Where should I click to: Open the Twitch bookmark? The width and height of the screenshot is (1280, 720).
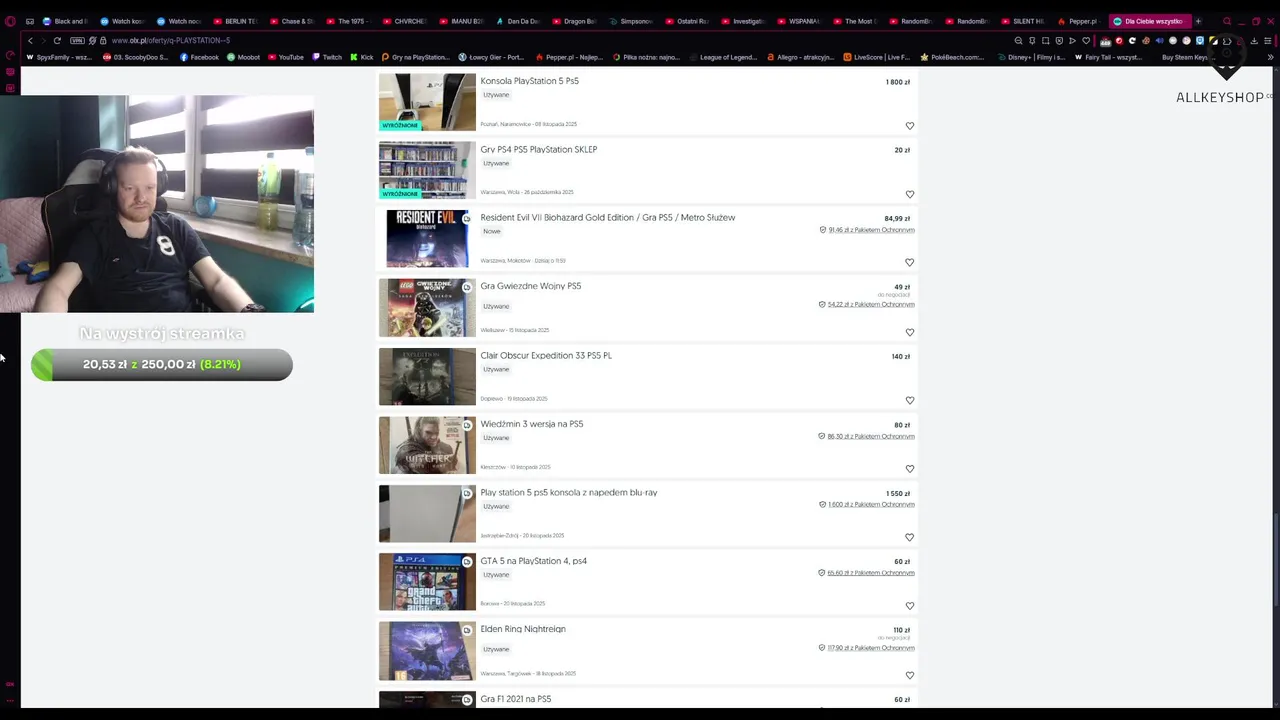click(327, 57)
